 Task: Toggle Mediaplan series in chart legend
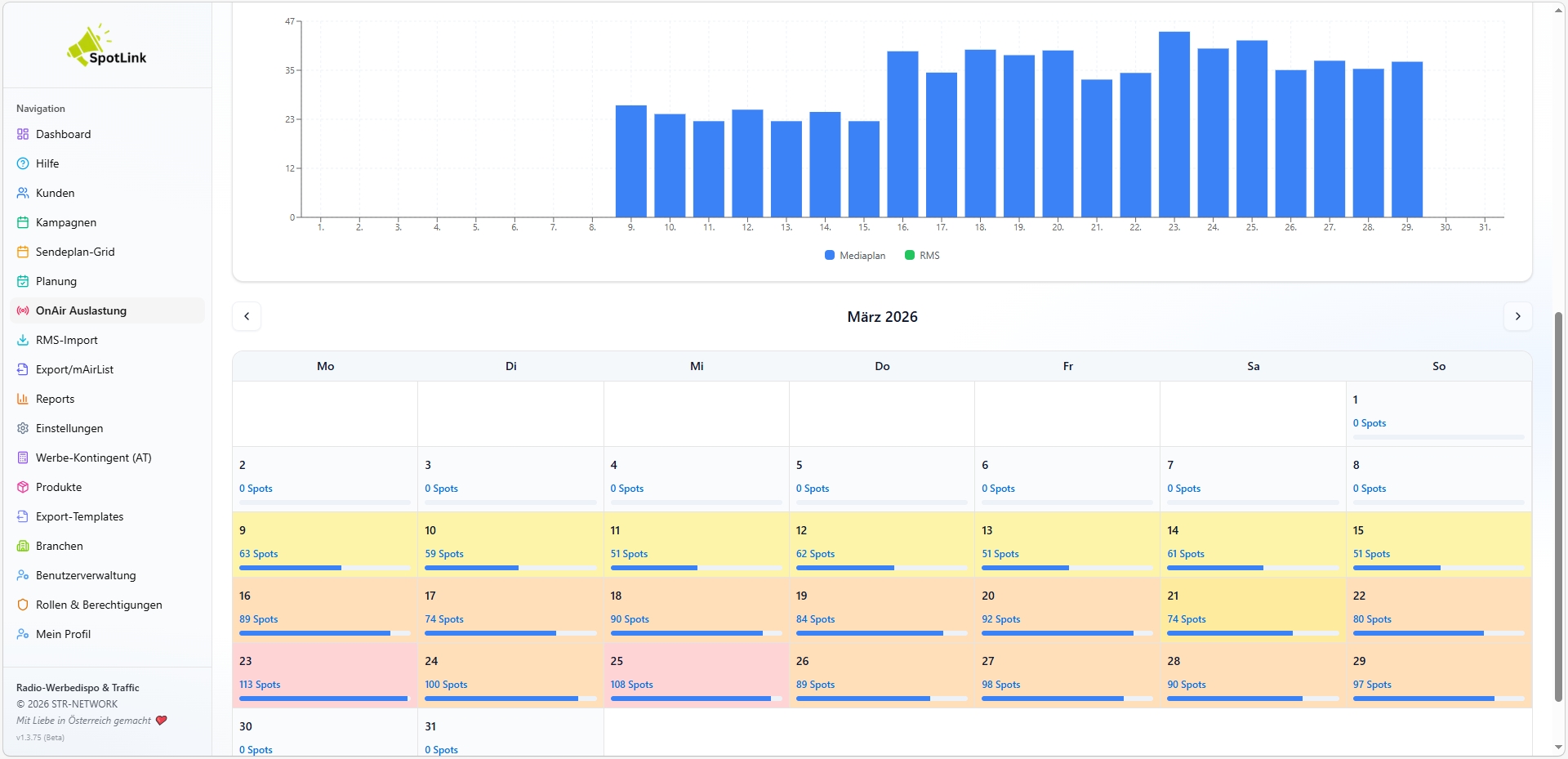[x=854, y=256]
